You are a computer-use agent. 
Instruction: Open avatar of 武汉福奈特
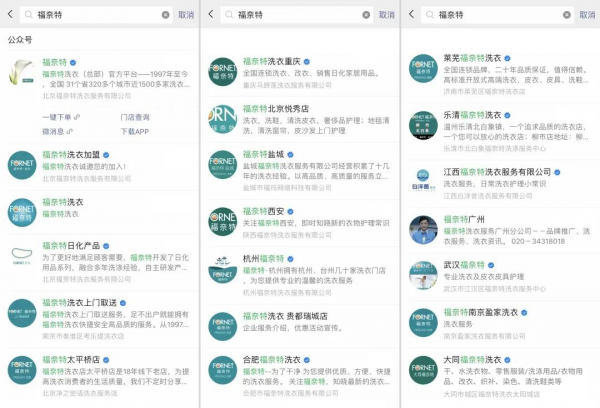423,275
